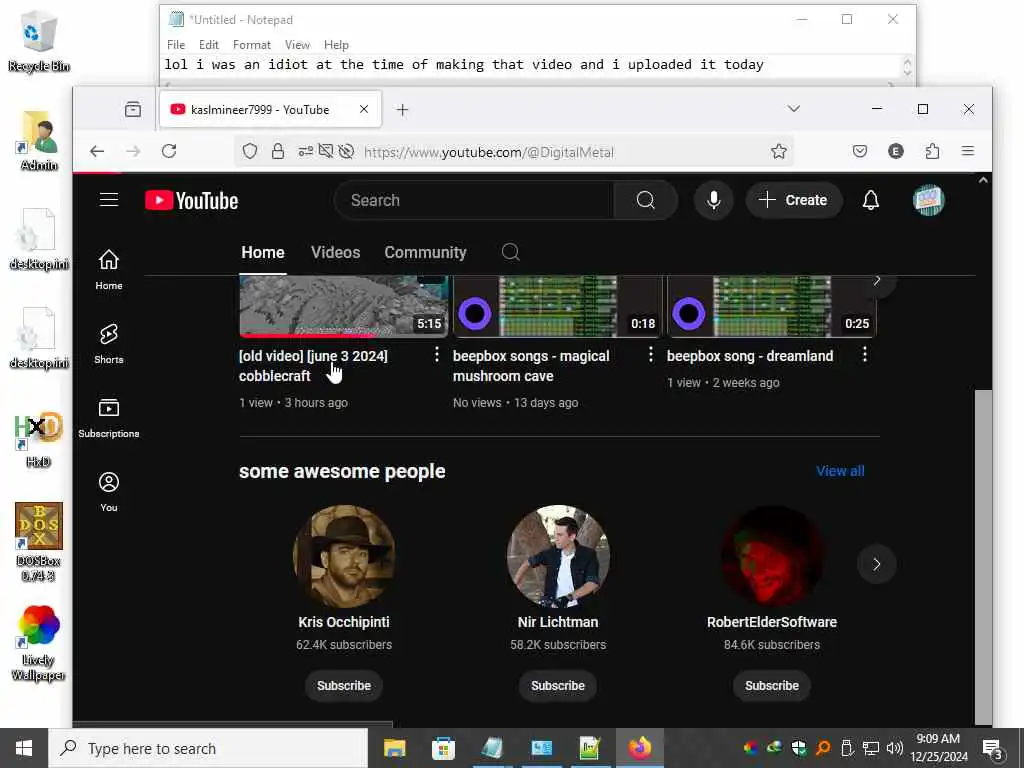Open the You section in sidebar
Viewport: 1024px width, 768px height.
tap(109, 492)
